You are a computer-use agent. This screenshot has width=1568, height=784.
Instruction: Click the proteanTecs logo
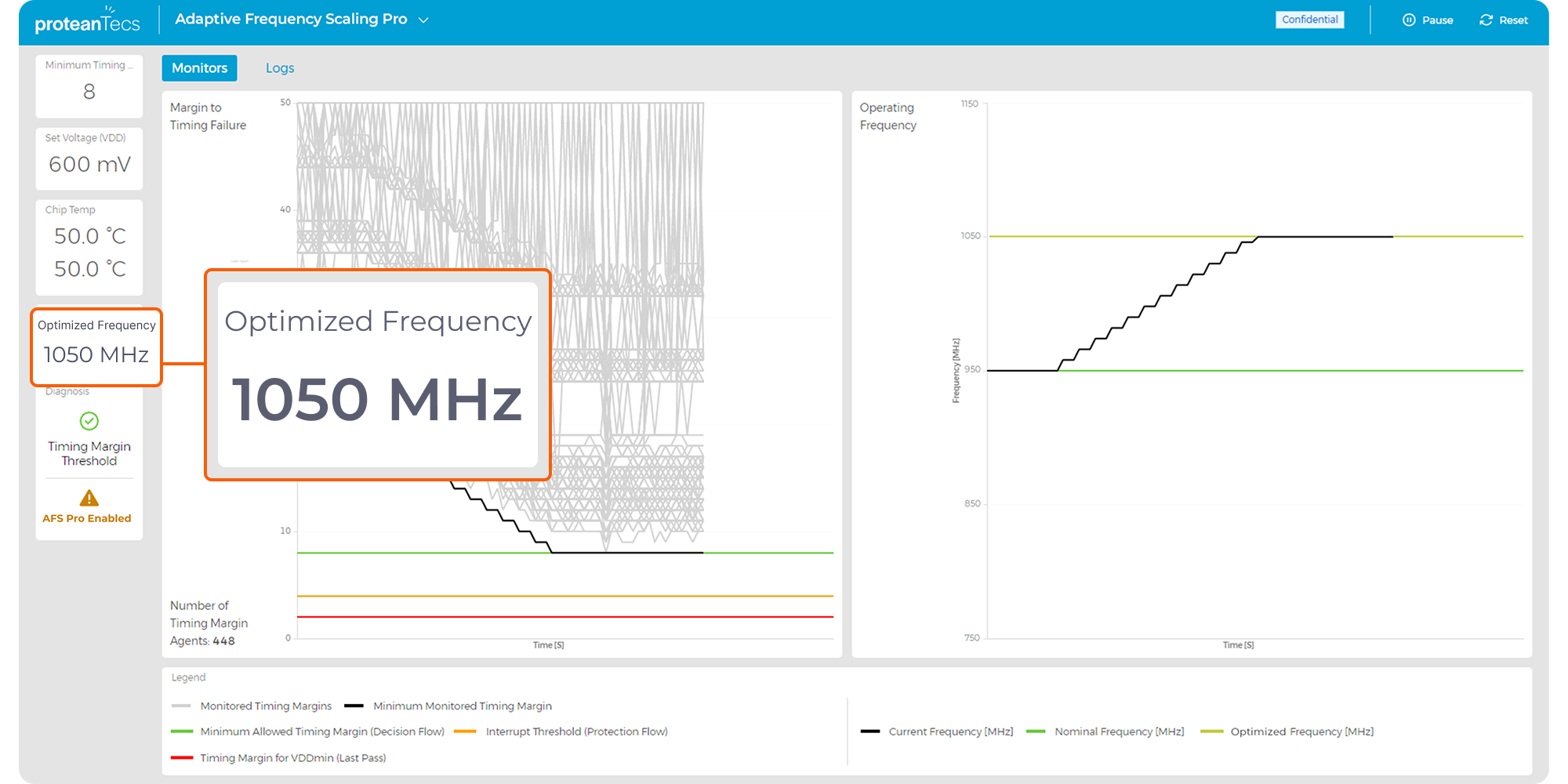tap(87, 21)
